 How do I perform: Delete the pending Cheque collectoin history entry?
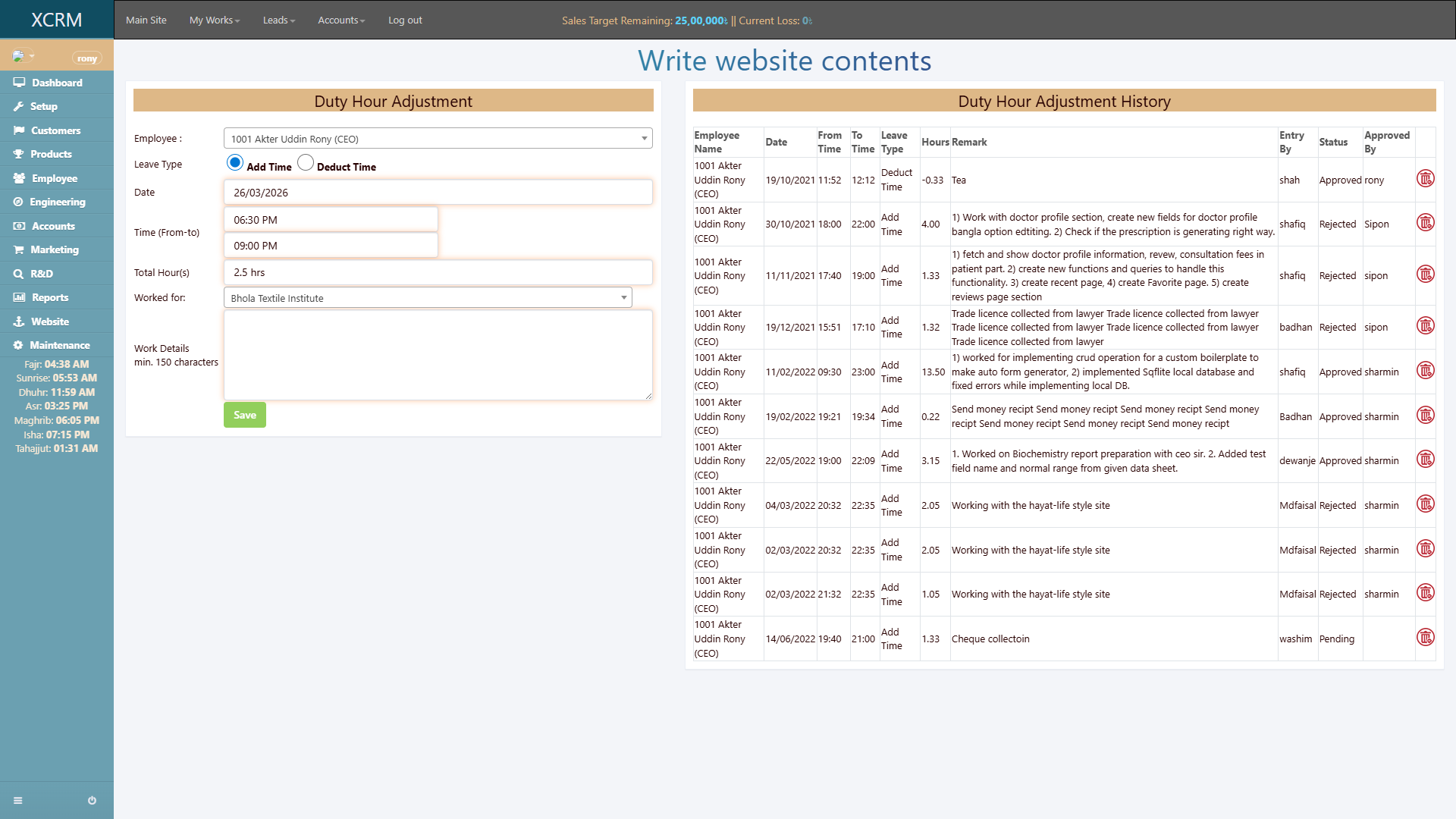click(x=1426, y=638)
